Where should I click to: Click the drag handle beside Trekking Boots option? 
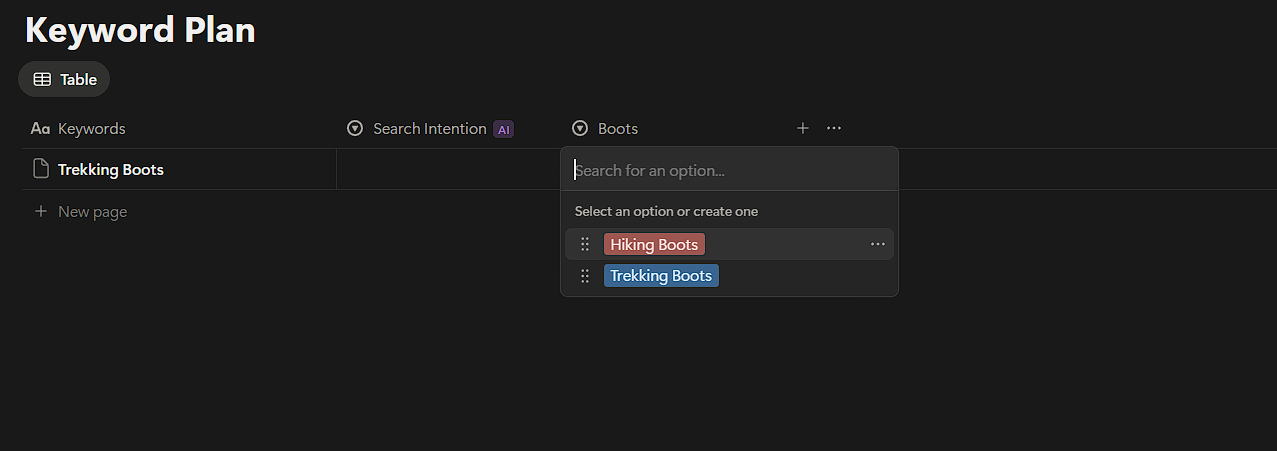pos(585,276)
